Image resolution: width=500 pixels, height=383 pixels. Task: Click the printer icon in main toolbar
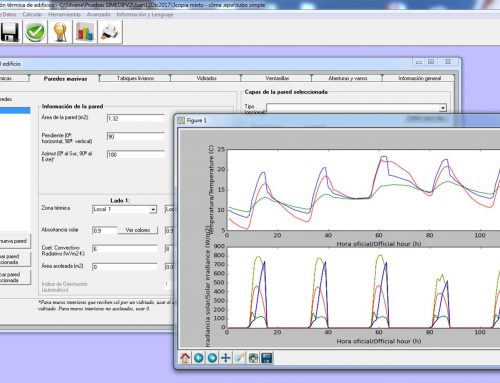pyautogui.click(x=110, y=32)
